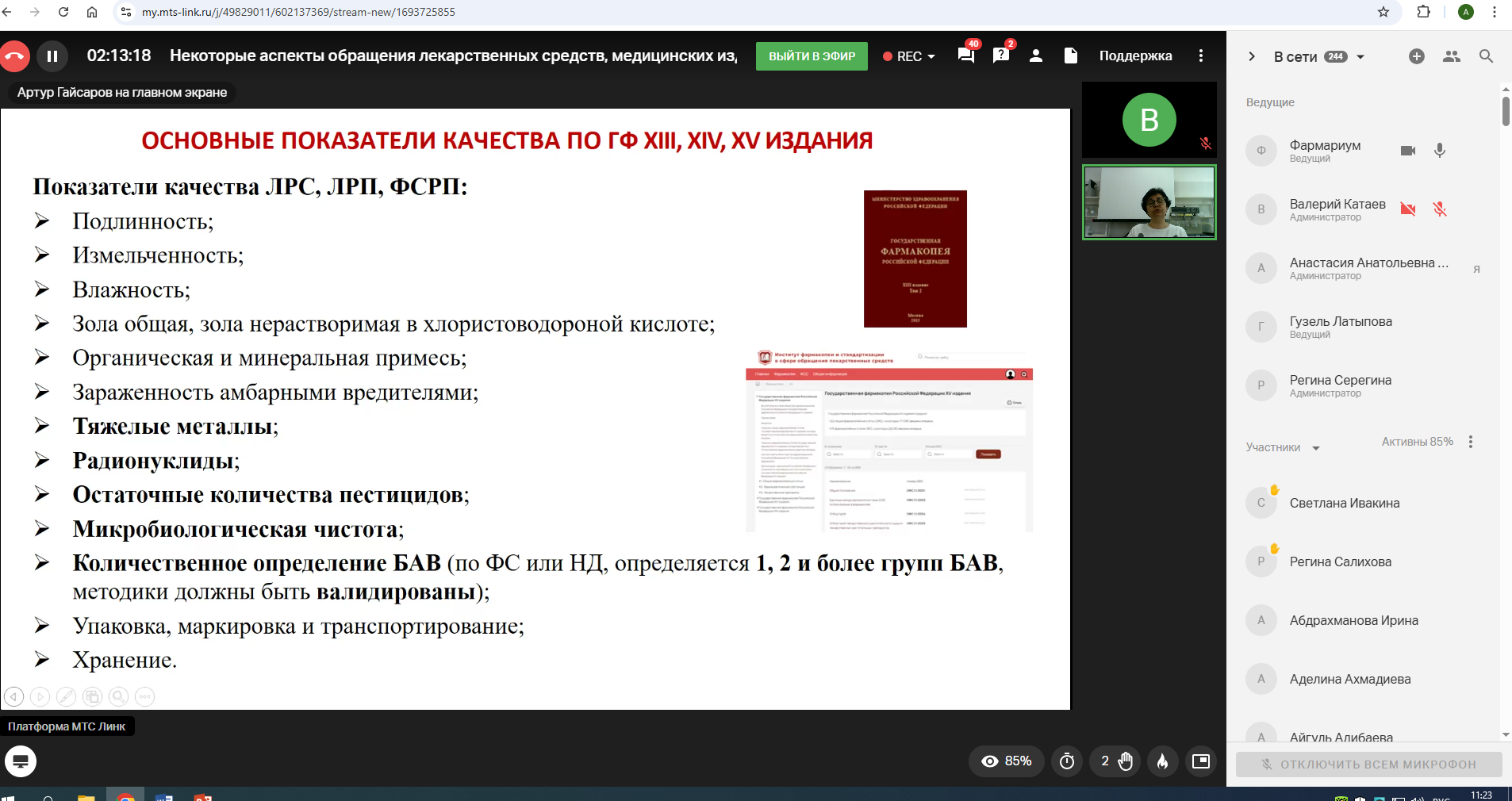Click 'ОТКЛЮЧИТЬ ВСЕМ МИКРОФОН' button

pyautogui.click(x=1368, y=765)
